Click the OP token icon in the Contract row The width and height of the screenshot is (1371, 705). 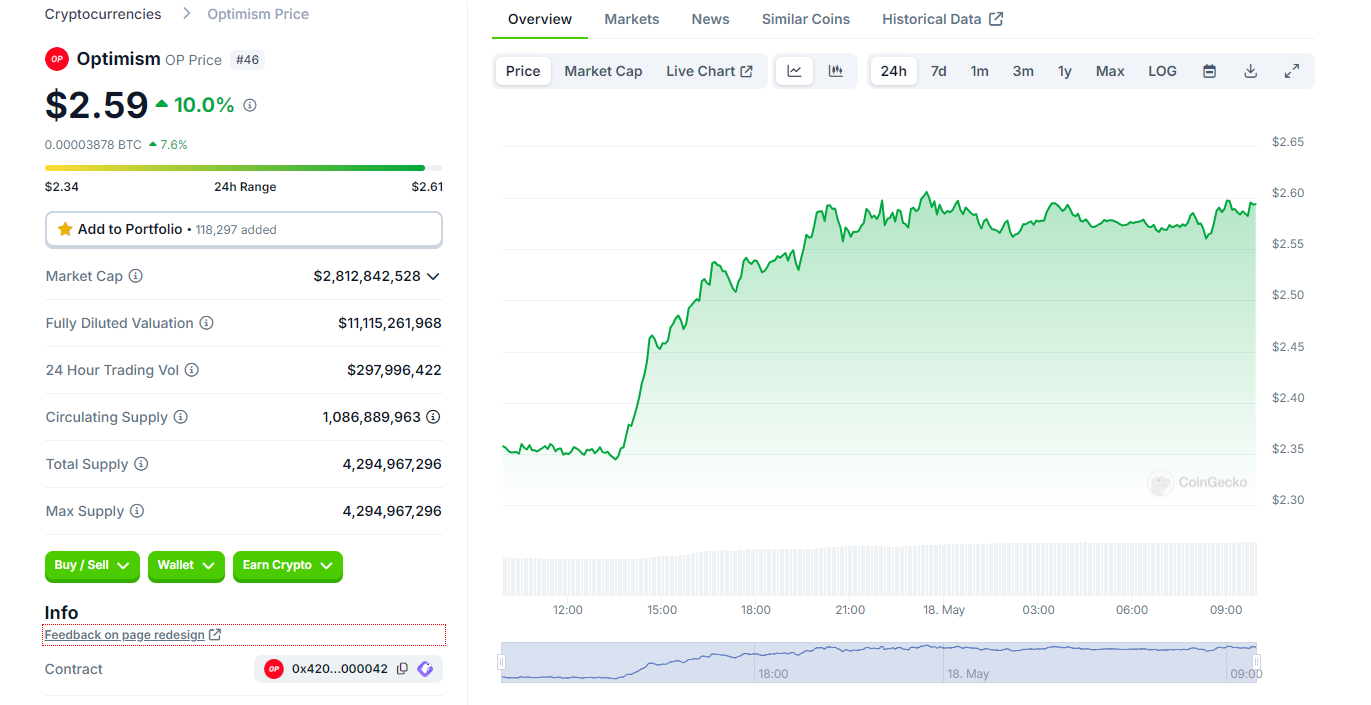tap(274, 669)
